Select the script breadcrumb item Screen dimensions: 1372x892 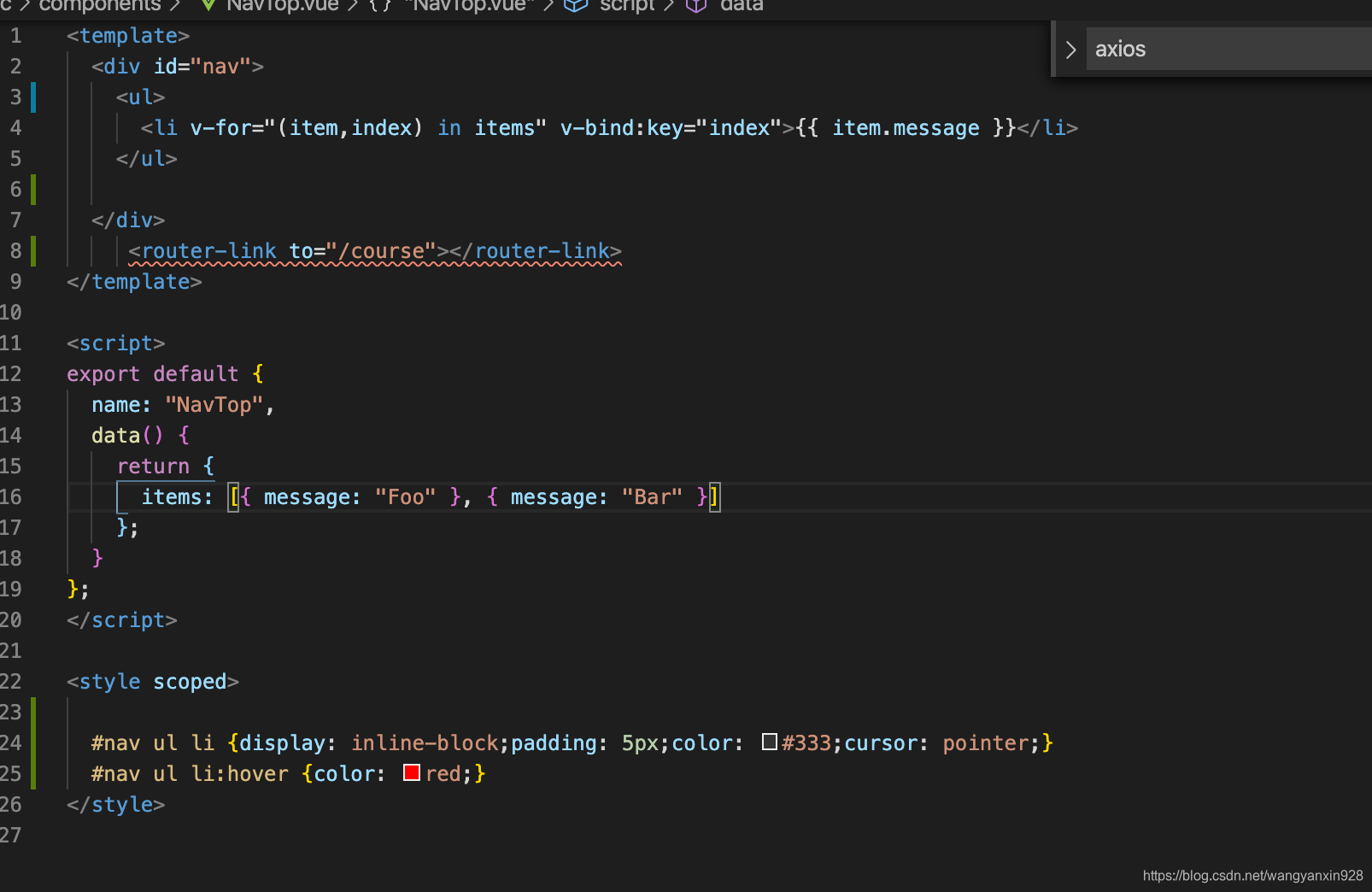(627, 5)
